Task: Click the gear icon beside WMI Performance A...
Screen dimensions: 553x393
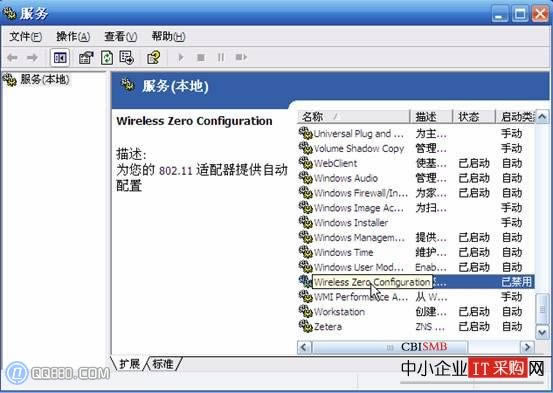Action: tap(305, 296)
